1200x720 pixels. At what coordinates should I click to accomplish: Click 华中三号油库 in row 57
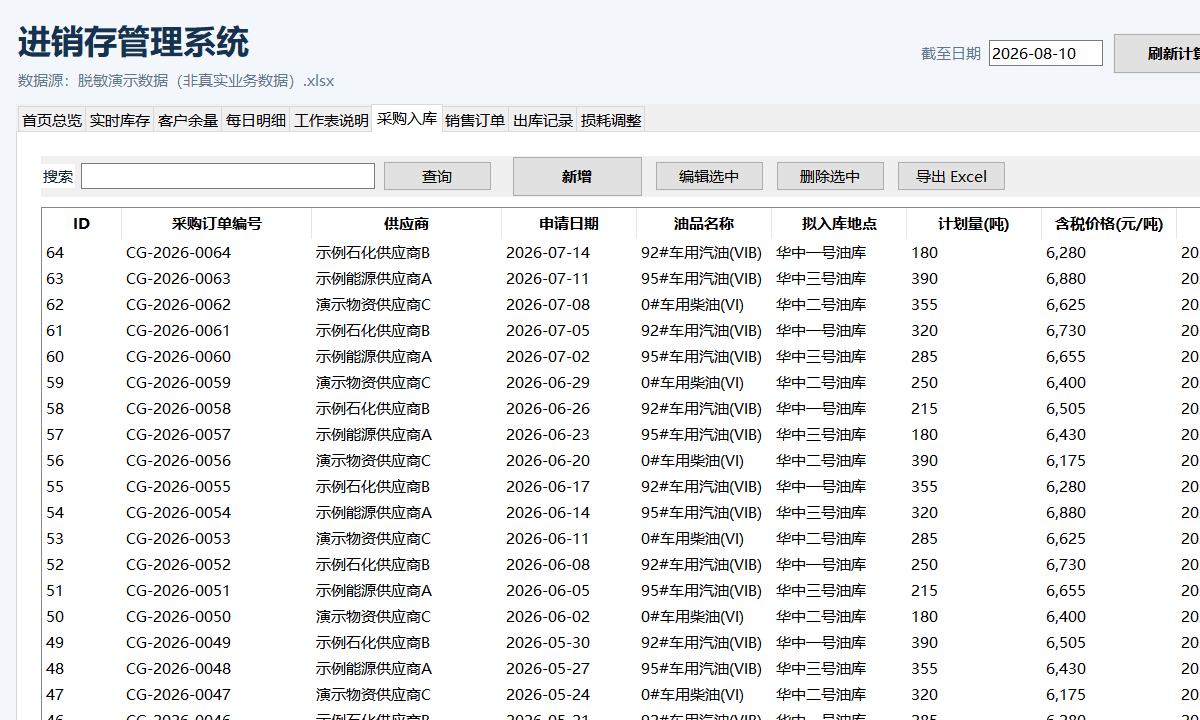click(821, 434)
